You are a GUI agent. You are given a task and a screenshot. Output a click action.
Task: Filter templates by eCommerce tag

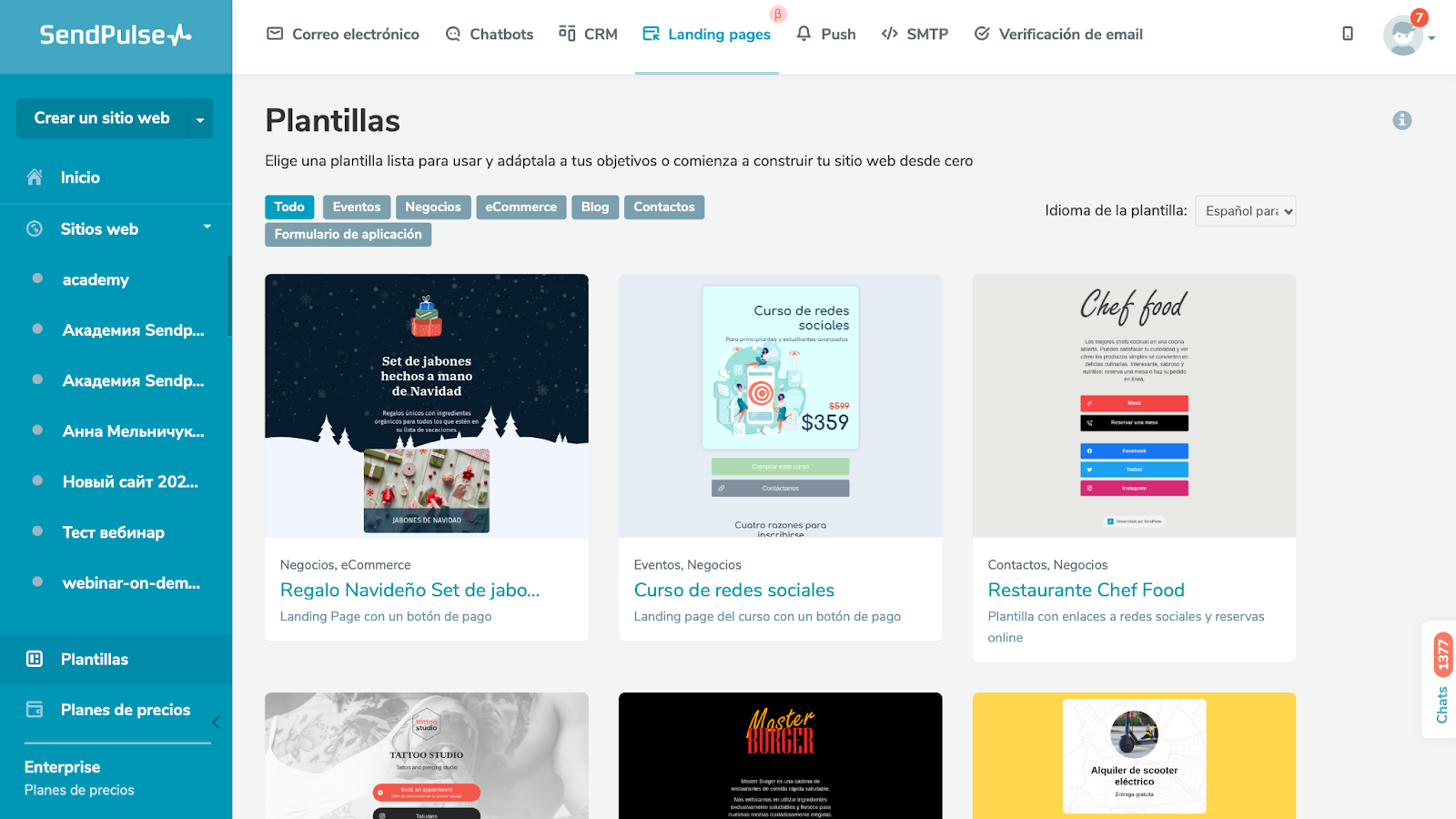tap(521, 207)
